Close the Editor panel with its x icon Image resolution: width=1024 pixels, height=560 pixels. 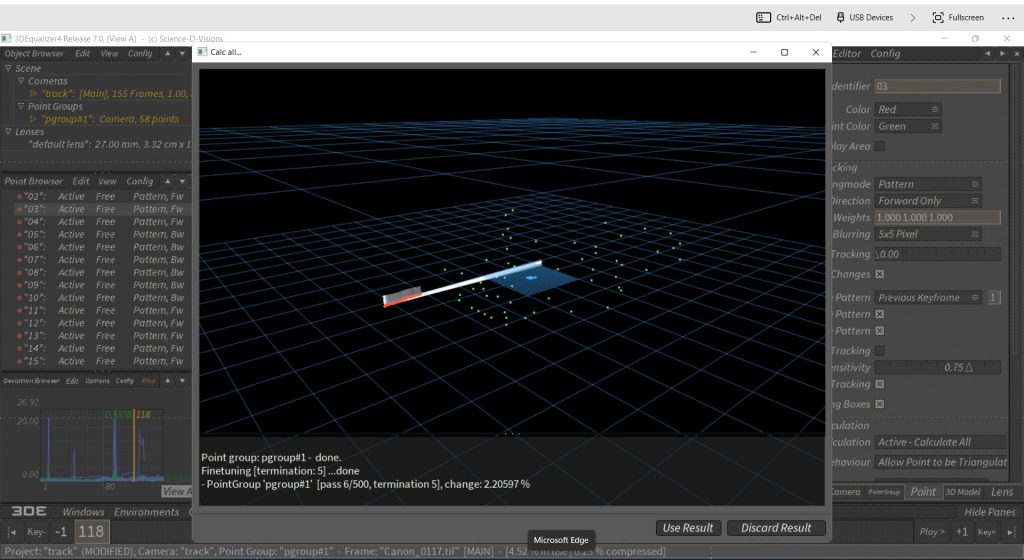[1016, 54]
